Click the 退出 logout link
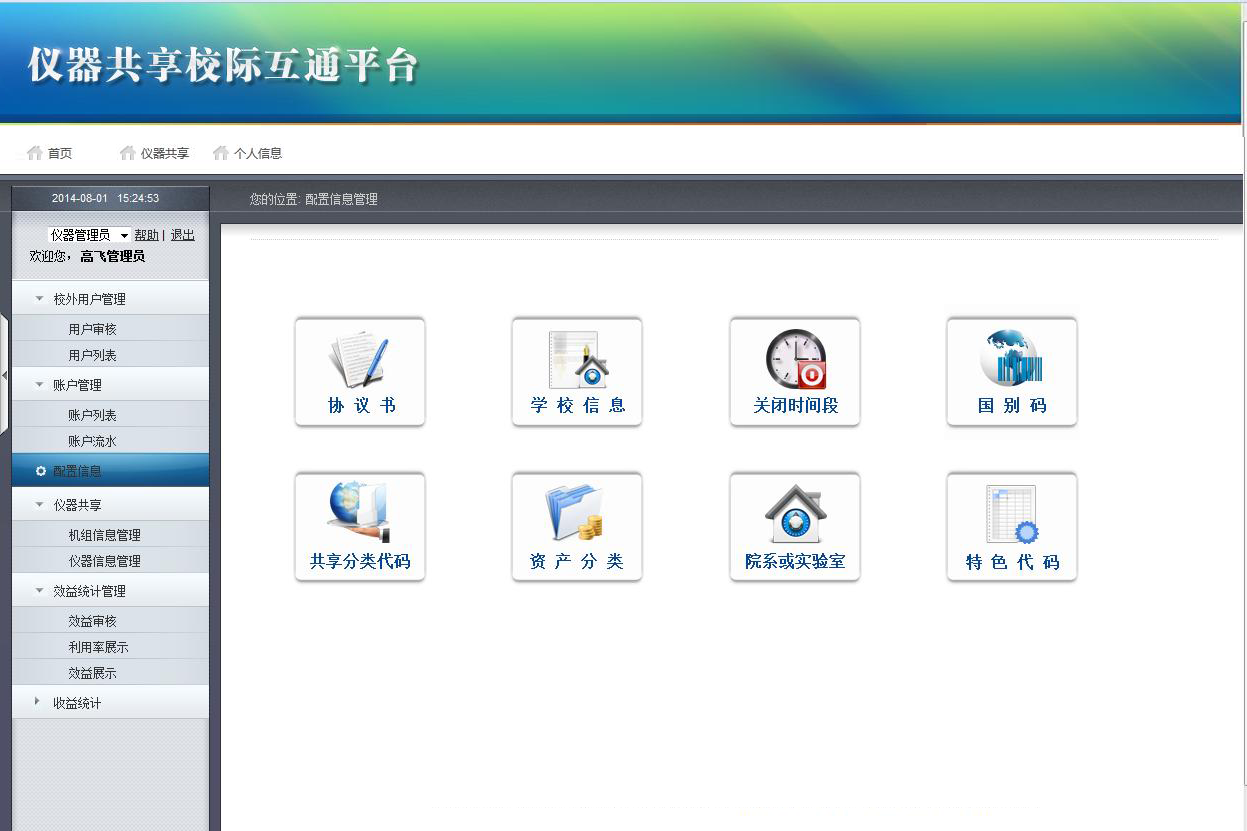 point(182,235)
